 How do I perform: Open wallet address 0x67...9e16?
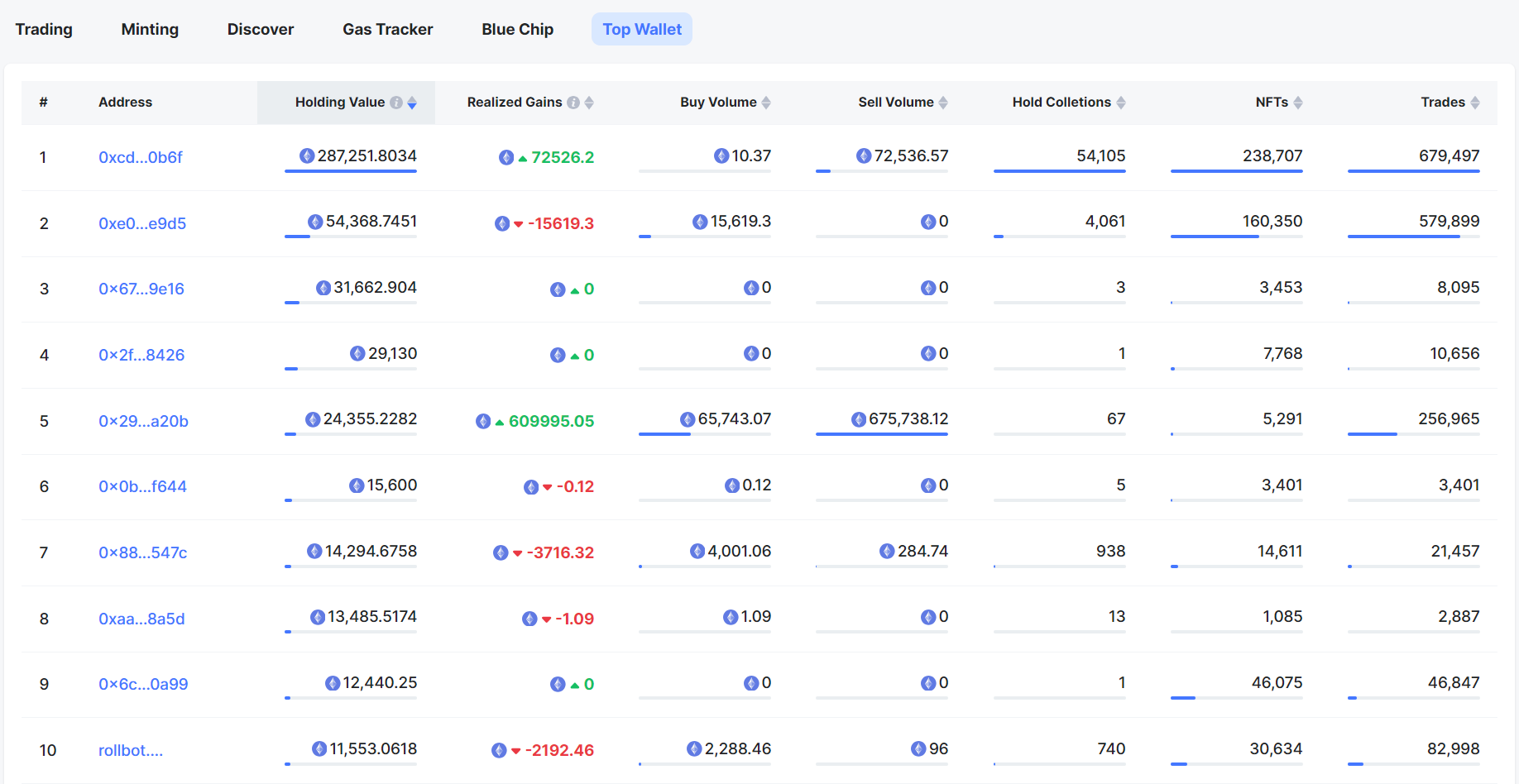(141, 289)
